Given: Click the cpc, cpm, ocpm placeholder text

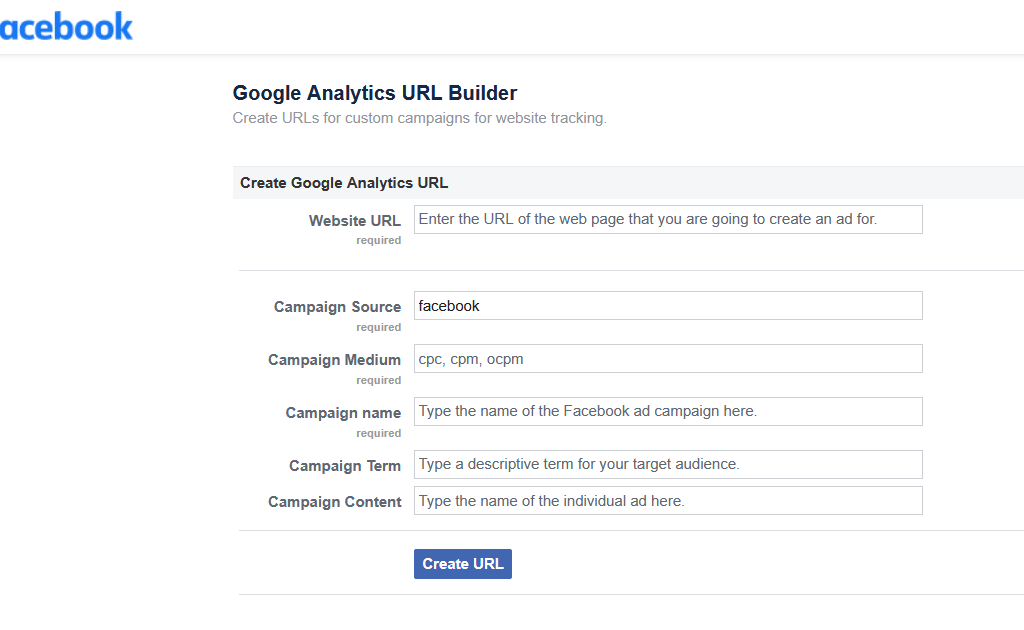Looking at the screenshot, I should 470,358.
